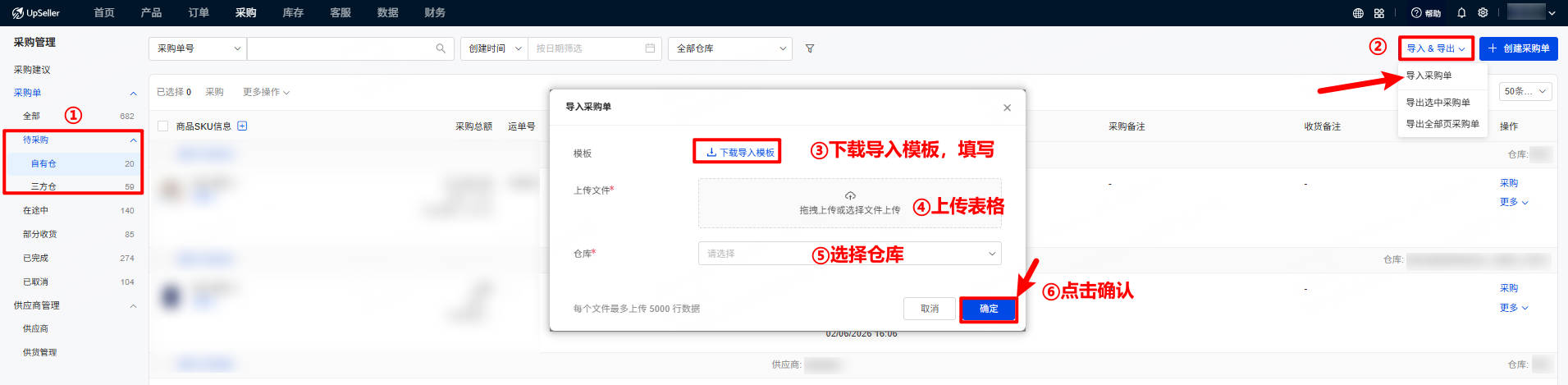Click the 取消 button
This screenshot has width=1568, height=385.
(930, 309)
